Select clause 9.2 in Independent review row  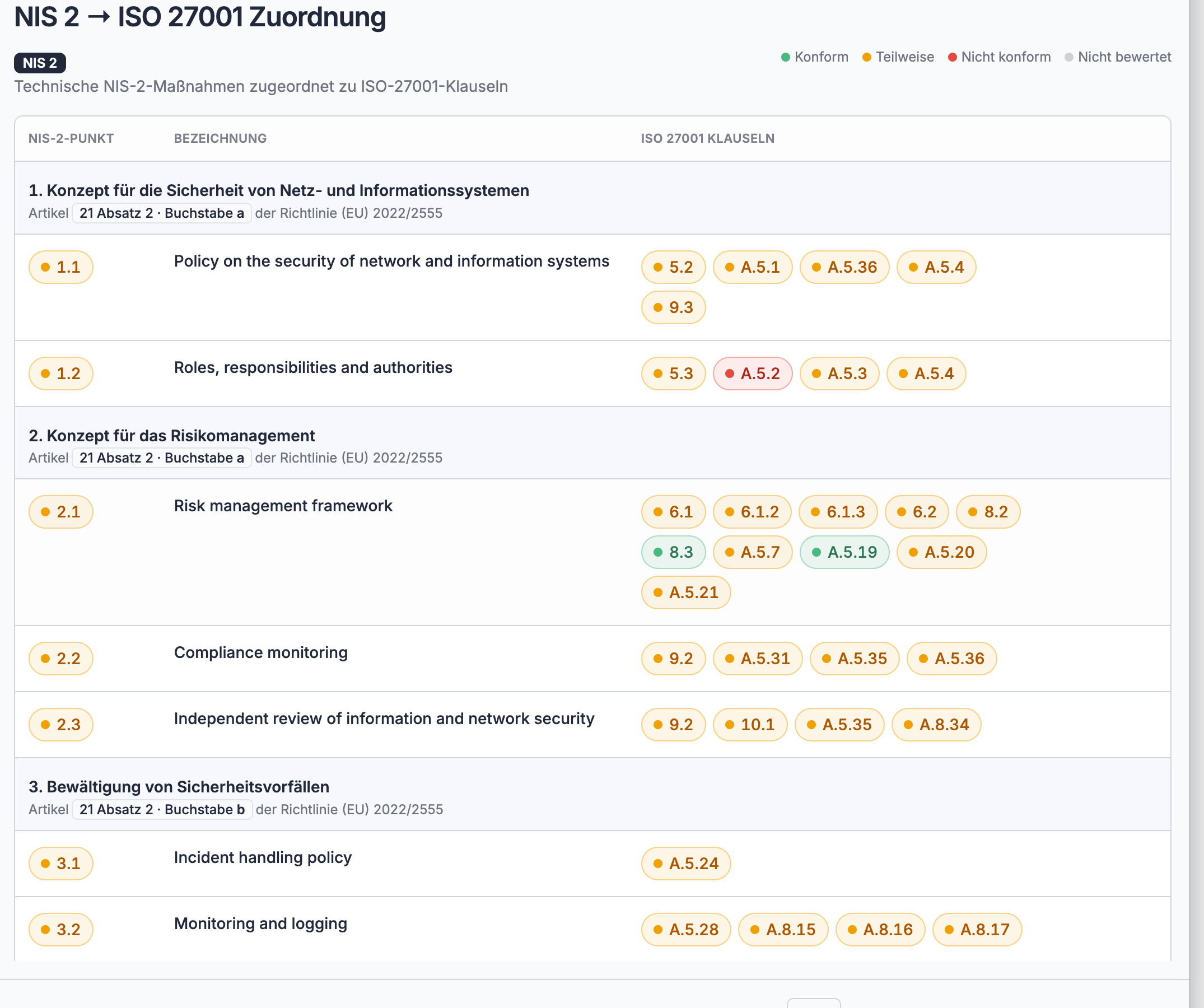click(674, 725)
